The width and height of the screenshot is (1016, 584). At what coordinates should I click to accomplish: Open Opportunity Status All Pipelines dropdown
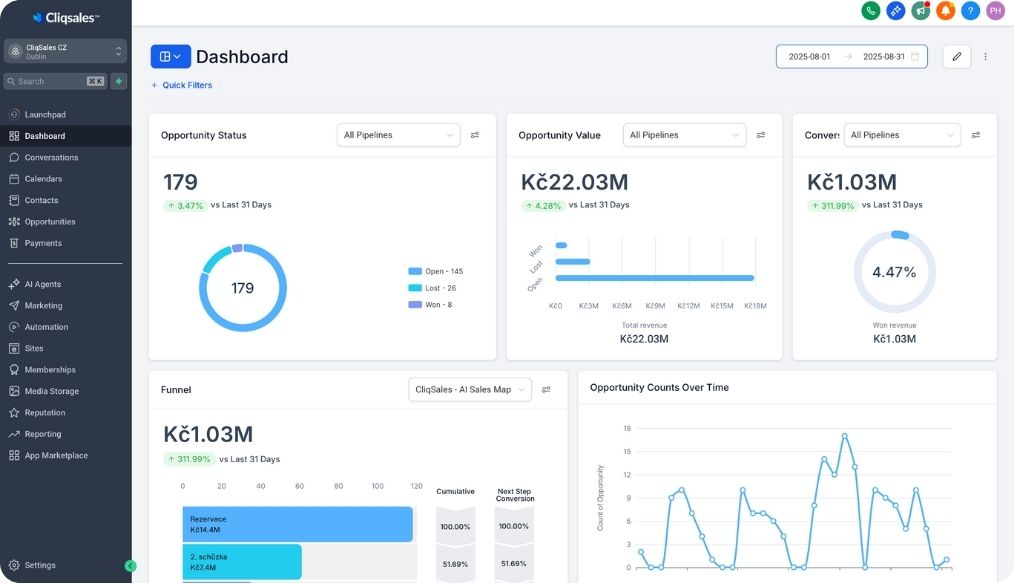(398, 135)
